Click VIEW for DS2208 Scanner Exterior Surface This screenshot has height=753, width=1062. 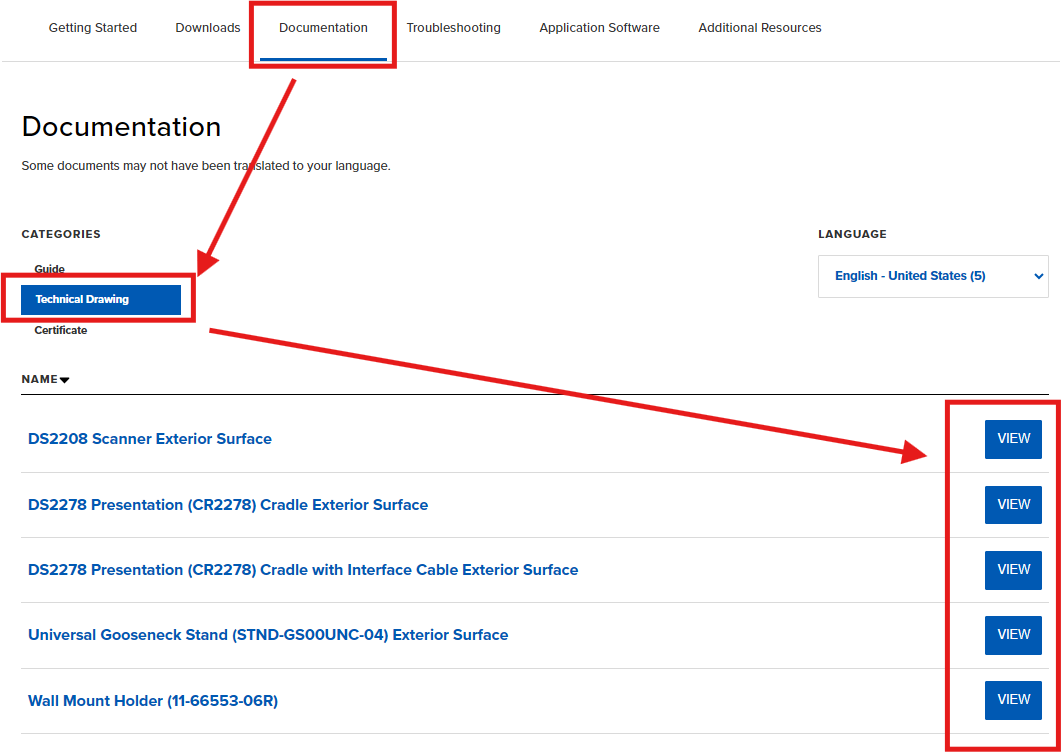[x=1013, y=438]
